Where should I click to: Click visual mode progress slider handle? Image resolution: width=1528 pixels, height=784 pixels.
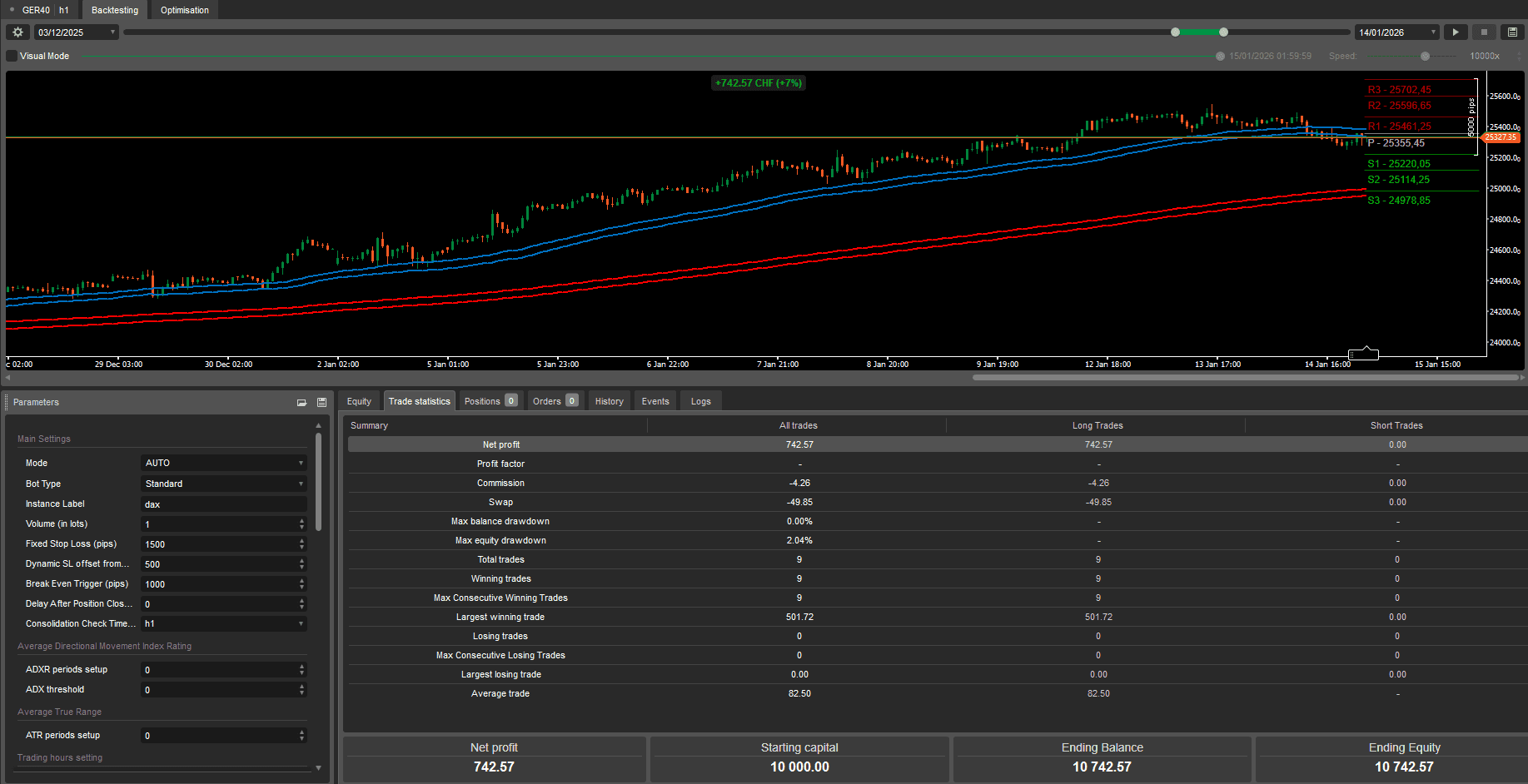pyautogui.click(x=1220, y=56)
